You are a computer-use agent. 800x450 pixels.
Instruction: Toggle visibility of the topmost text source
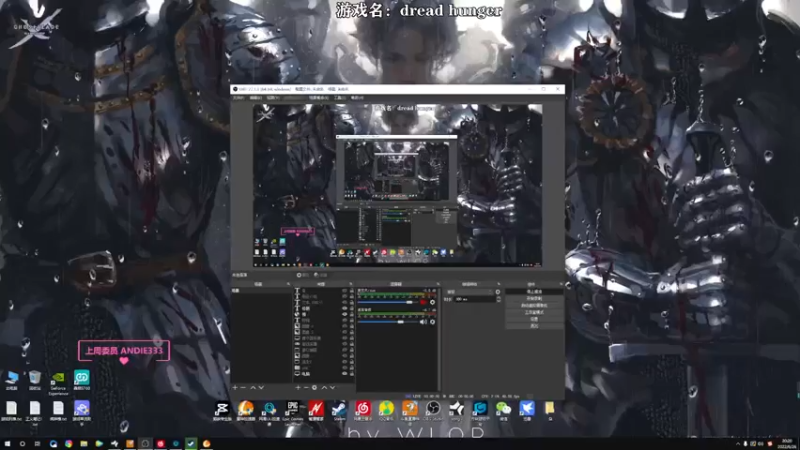344,291
